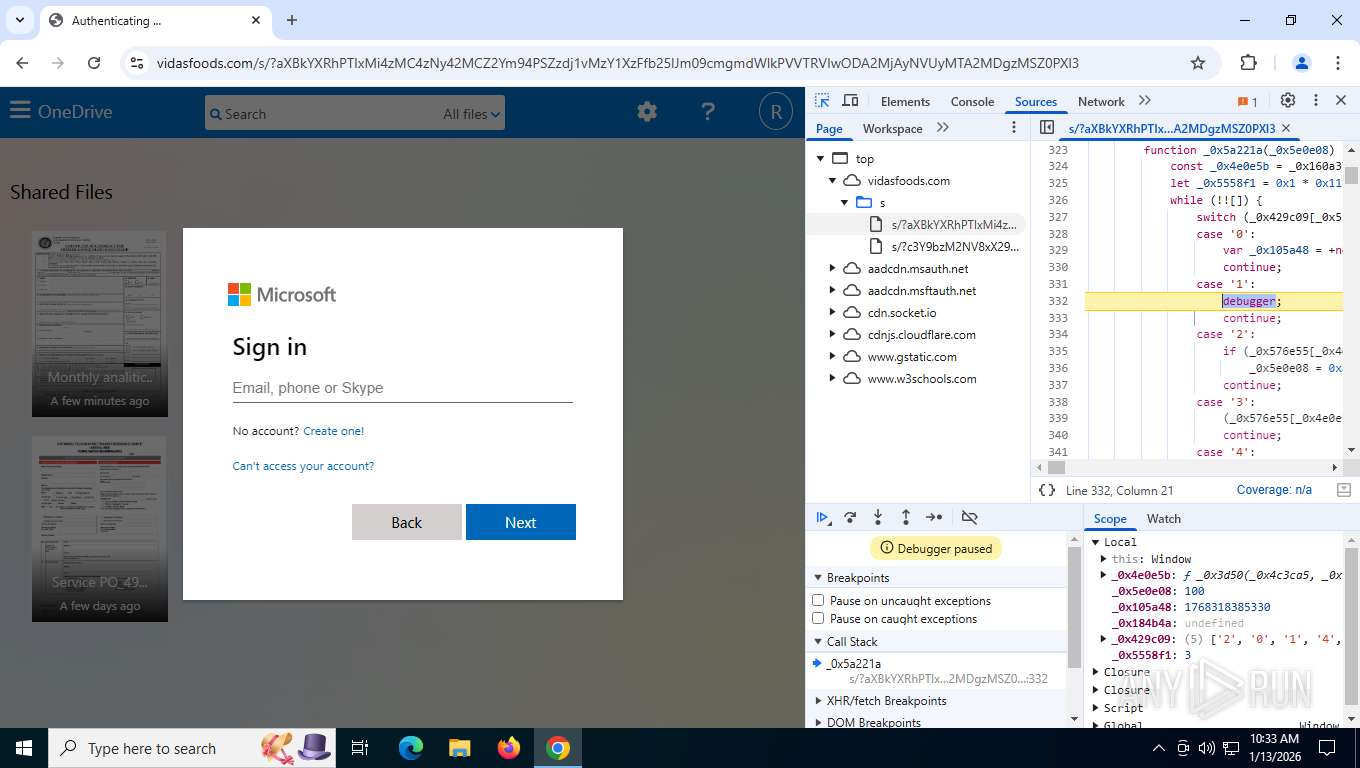The width and height of the screenshot is (1360, 768).
Task: Expand the first Closure scope entry
Action: [x=1095, y=672]
